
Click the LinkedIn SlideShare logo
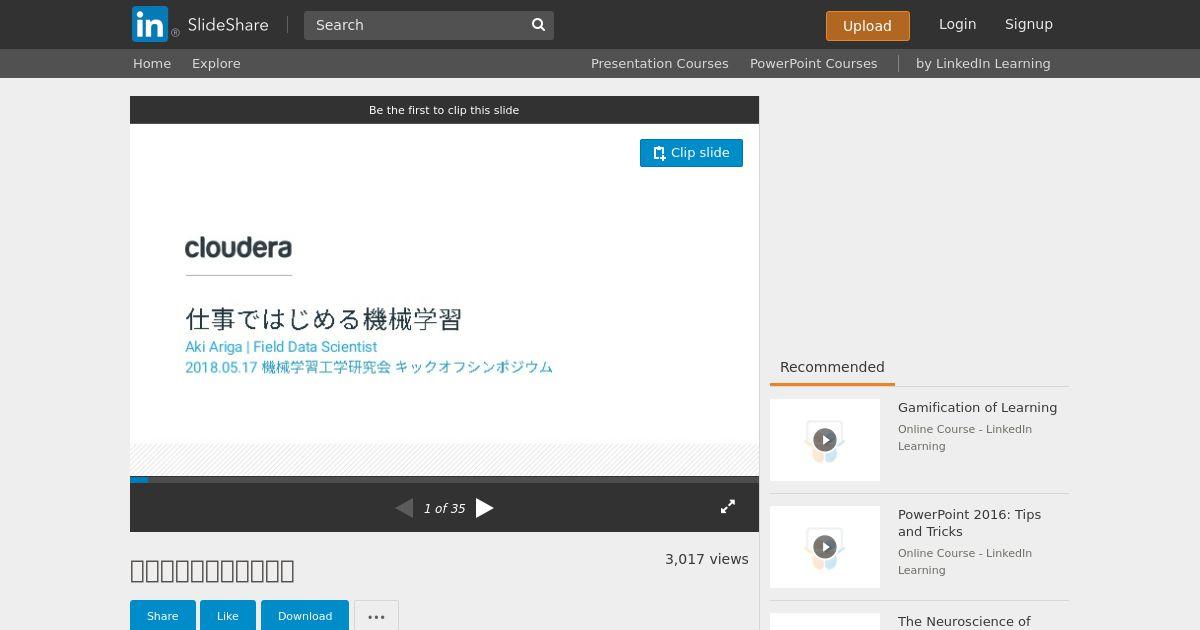pyautogui.click(x=200, y=24)
